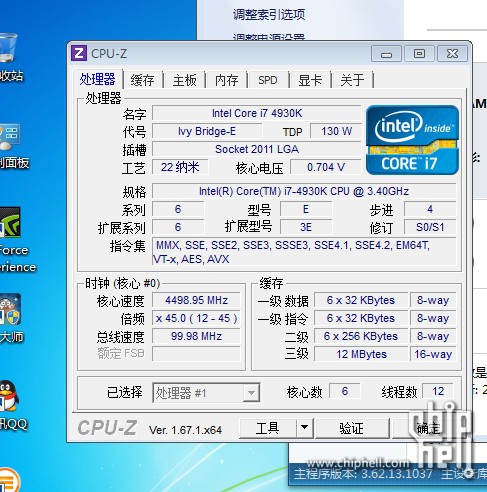Maximize the CPU-Z window

419,54
